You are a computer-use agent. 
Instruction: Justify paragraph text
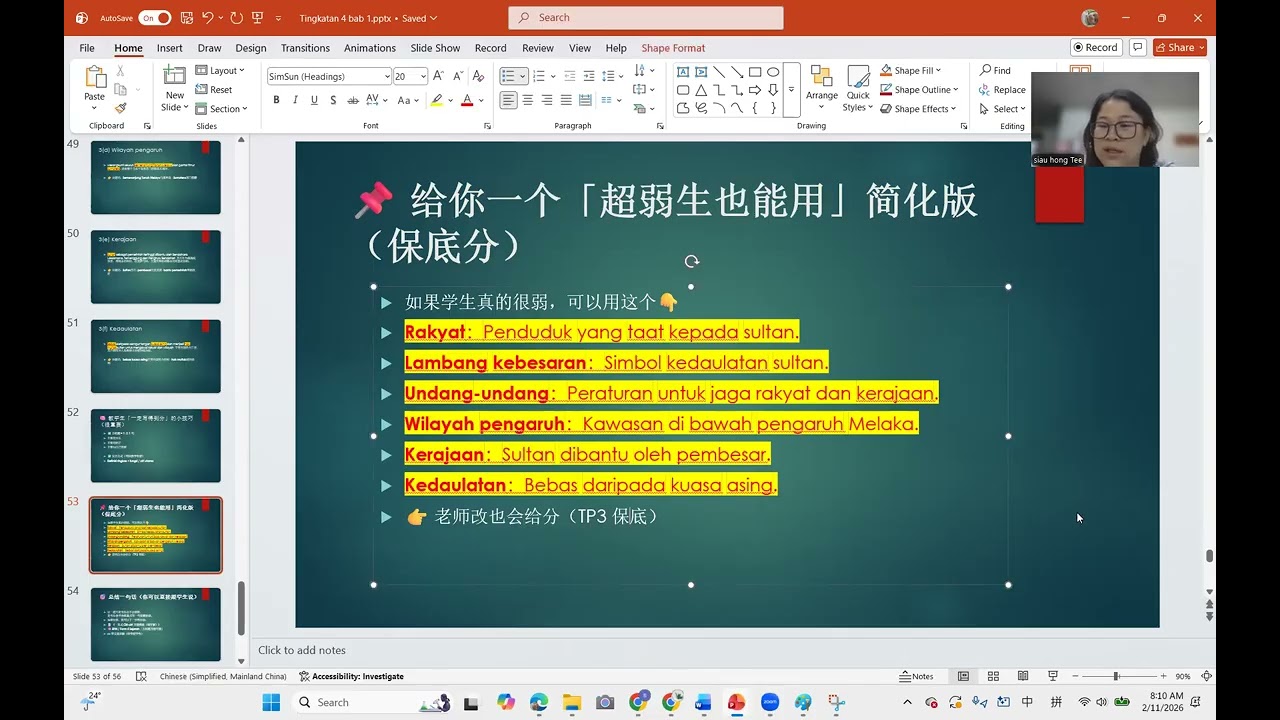pyautogui.click(x=566, y=100)
